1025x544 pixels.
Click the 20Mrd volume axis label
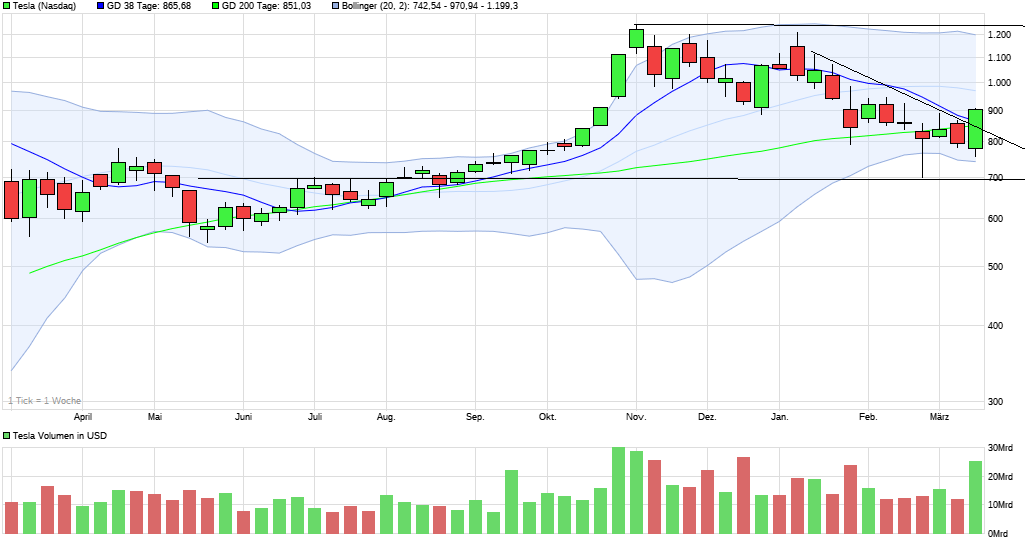[1000, 477]
